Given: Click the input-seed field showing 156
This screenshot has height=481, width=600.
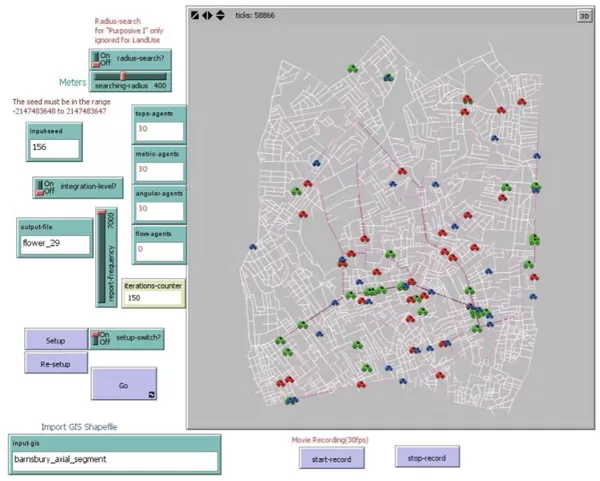Looking at the screenshot, I should 54,148.
